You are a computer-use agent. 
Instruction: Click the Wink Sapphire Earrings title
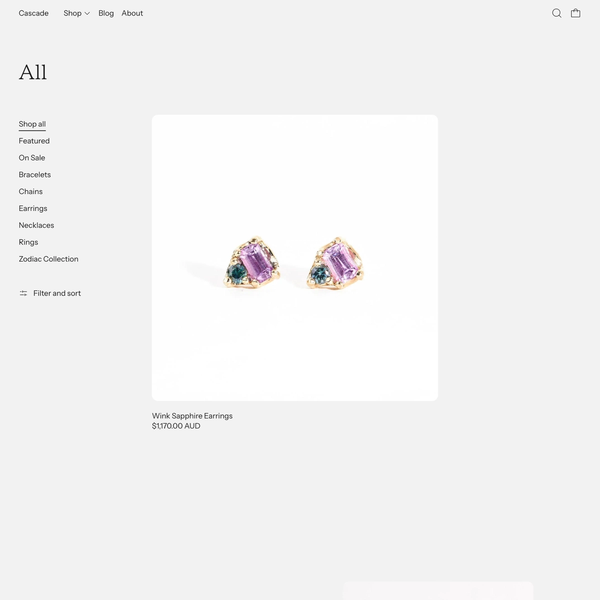point(192,416)
